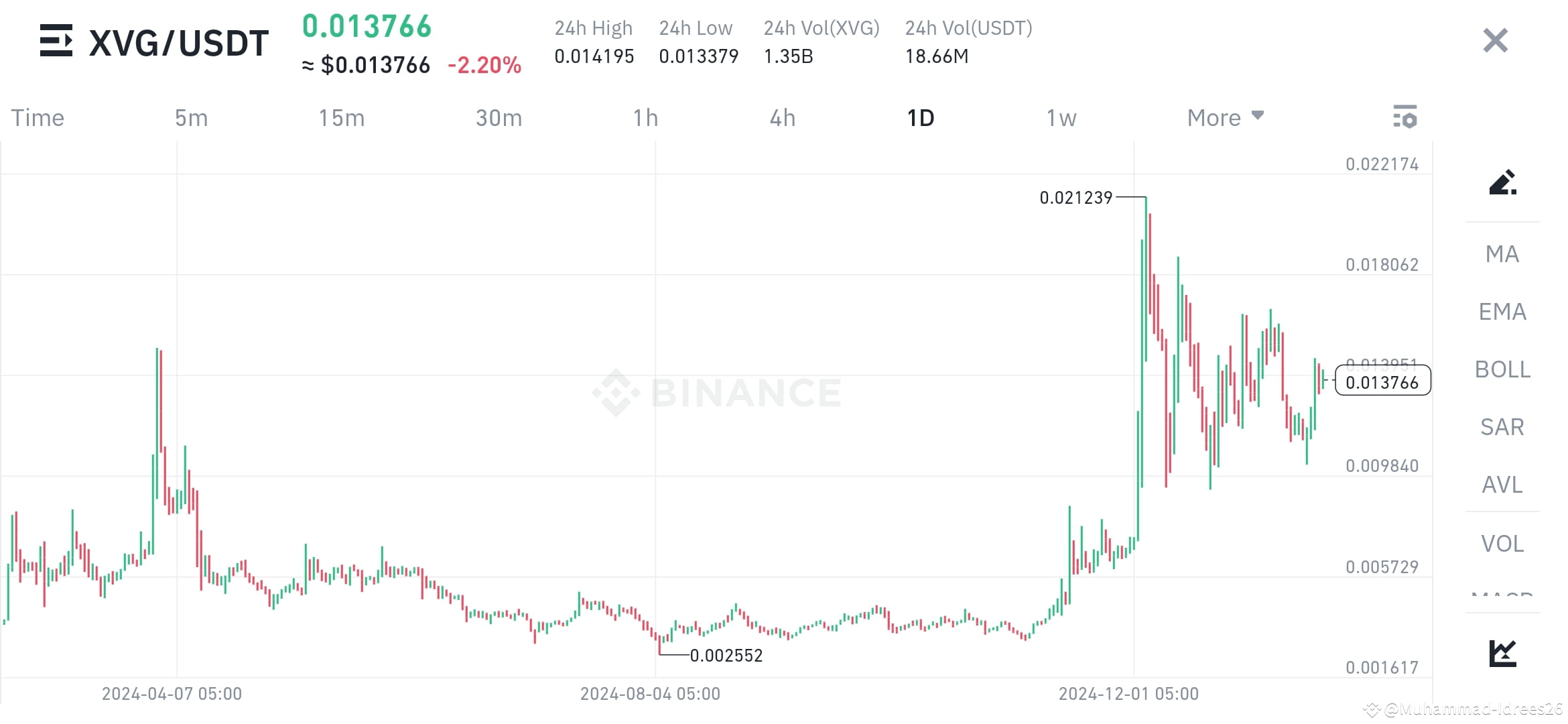Screen dimensions: 1568x724
Task: Toggle the BOLL indicator
Action: pyautogui.click(x=1501, y=369)
